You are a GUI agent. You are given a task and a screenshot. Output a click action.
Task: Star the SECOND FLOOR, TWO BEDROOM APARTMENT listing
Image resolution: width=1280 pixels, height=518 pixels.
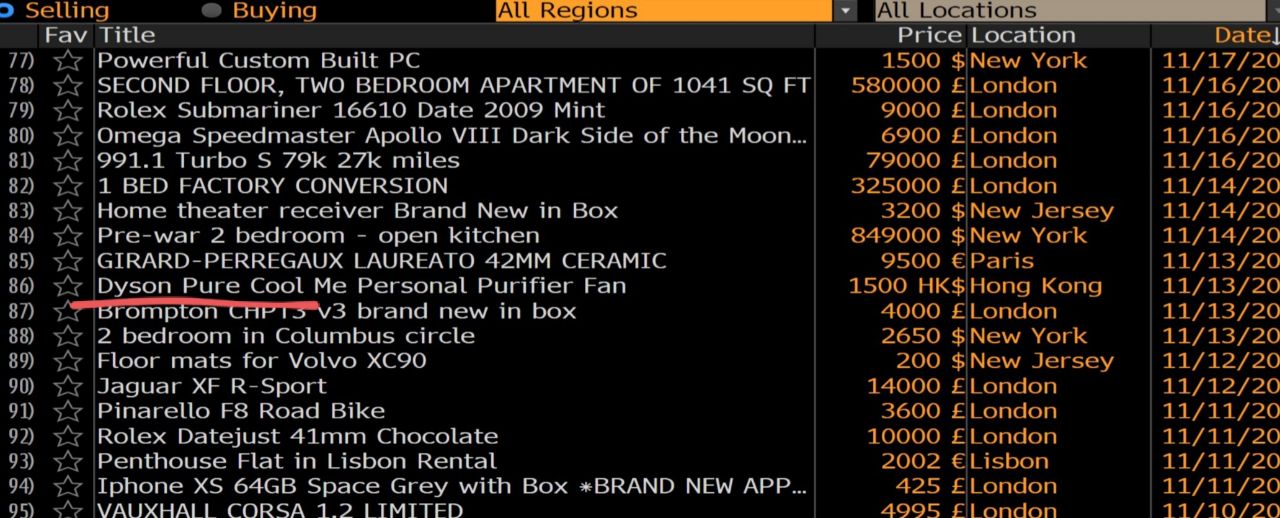tap(67, 86)
